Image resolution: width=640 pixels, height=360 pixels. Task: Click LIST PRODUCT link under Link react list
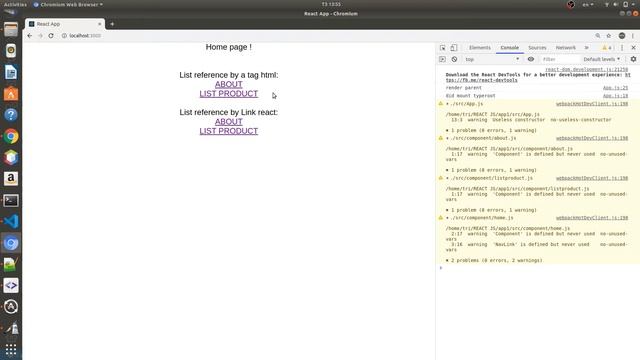[x=229, y=131]
